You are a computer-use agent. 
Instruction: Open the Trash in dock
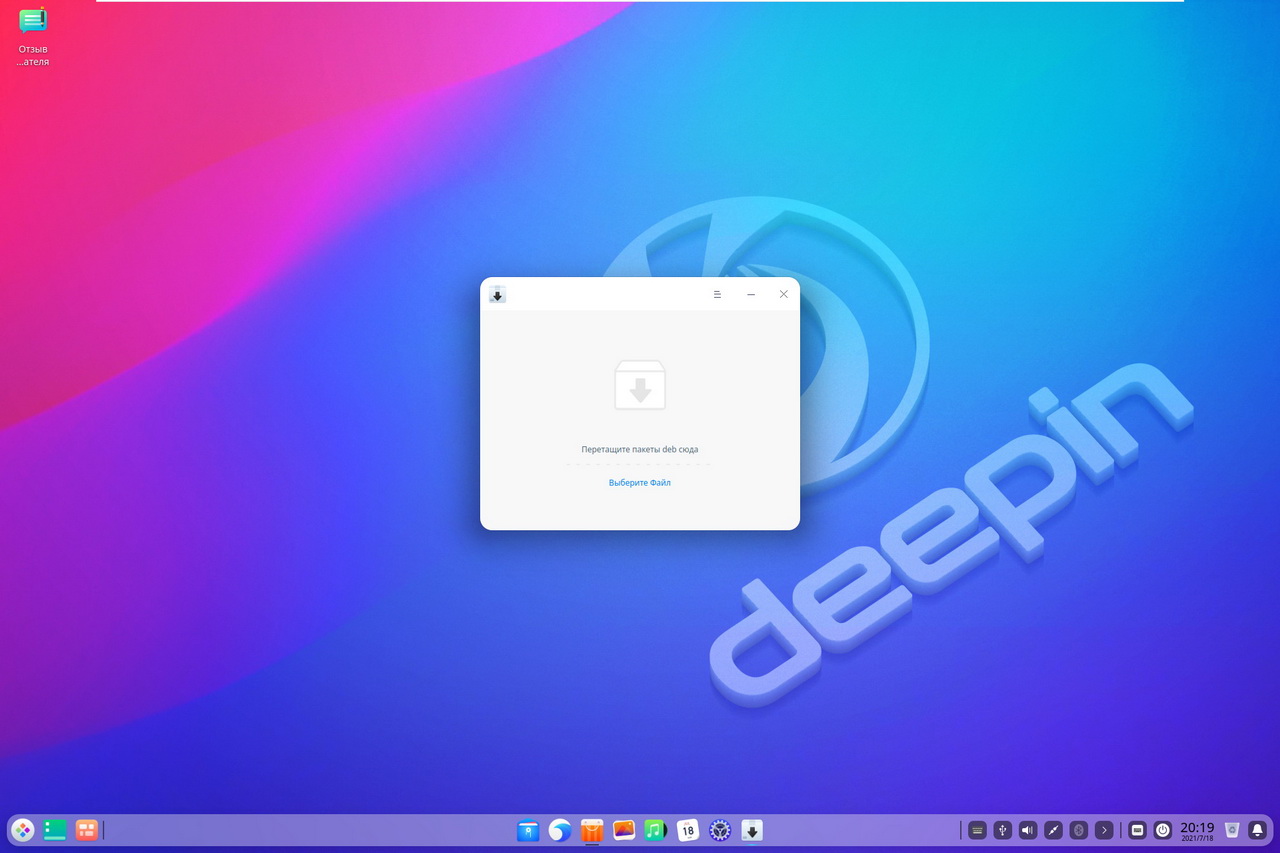(x=1232, y=830)
